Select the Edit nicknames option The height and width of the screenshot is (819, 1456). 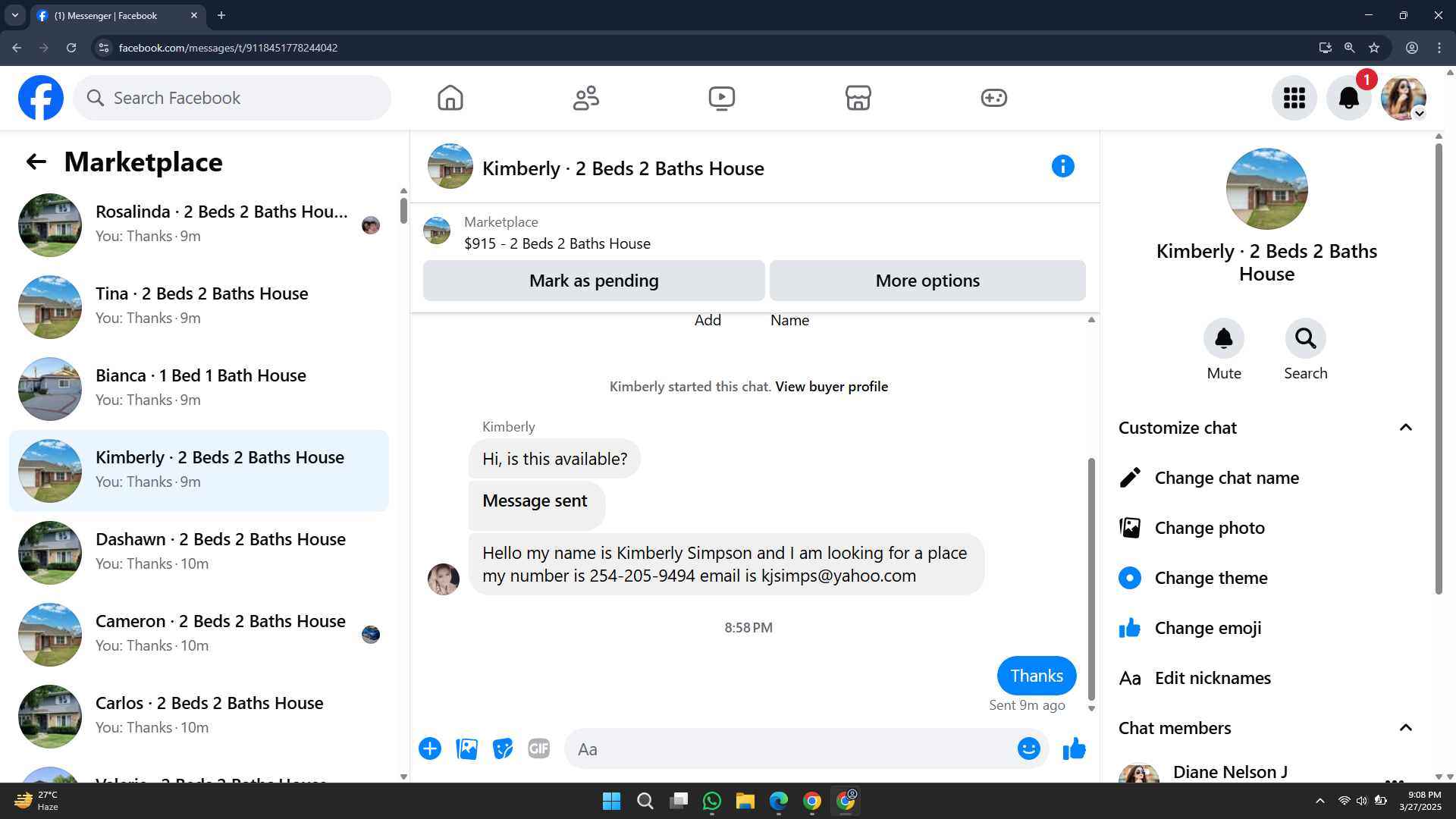point(1266,678)
